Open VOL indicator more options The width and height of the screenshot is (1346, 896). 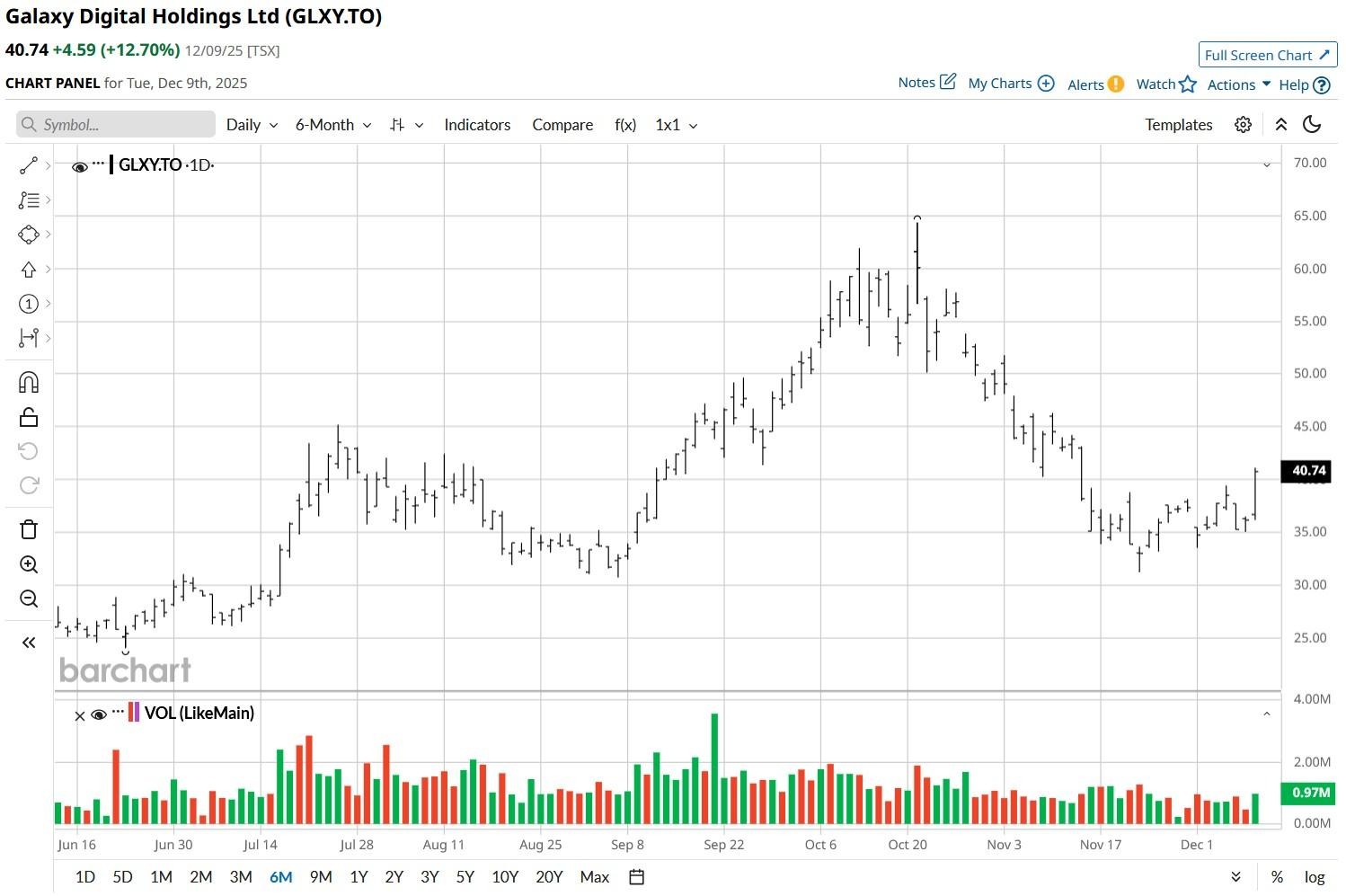(x=118, y=712)
